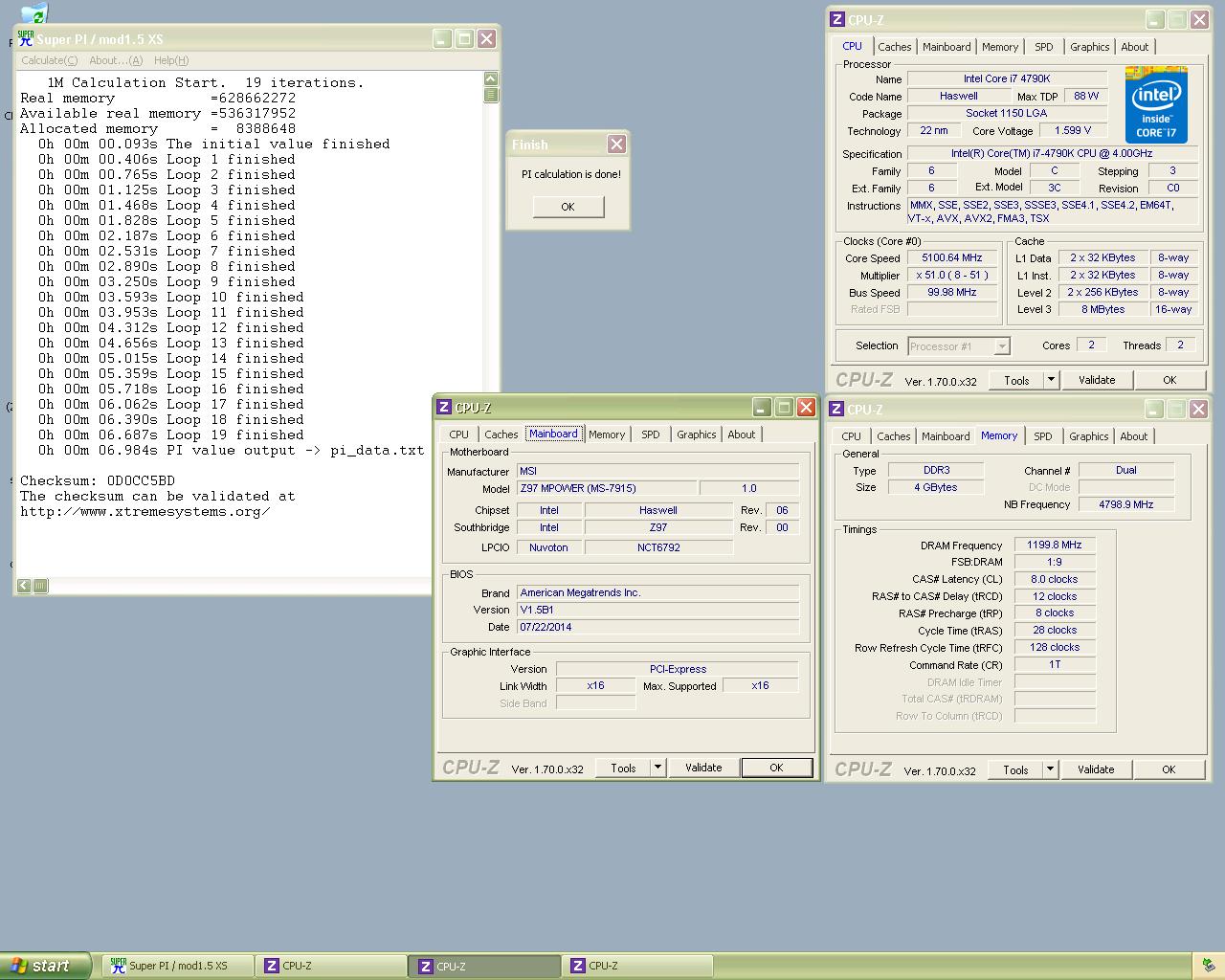
Task: Select Memory tab in CPU-Z Mainboard window
Action: [607, 434]
